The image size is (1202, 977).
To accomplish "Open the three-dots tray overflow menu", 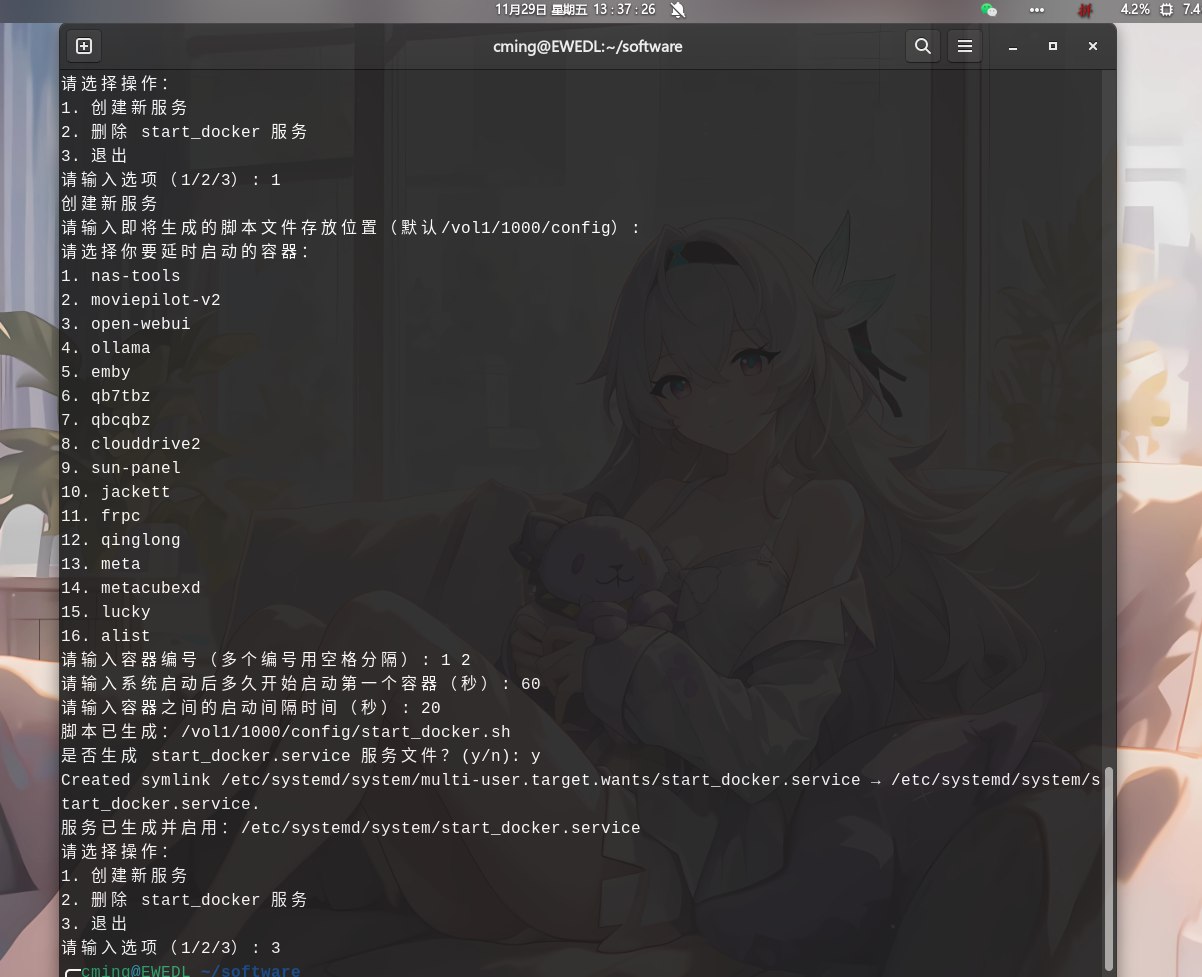I will click(1036, 9).
